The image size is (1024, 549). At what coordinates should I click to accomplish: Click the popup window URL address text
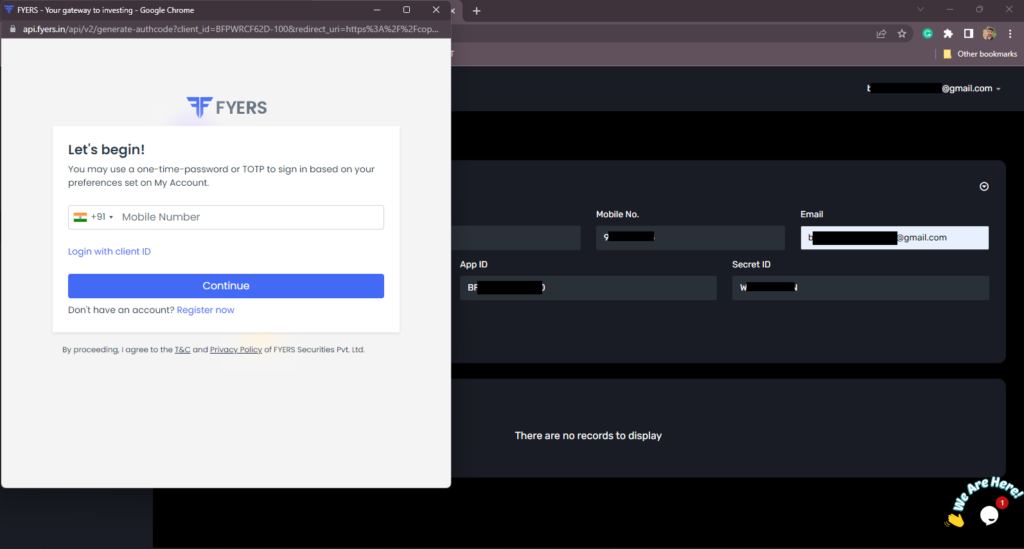pyautogui.click(x=231, y=29)
